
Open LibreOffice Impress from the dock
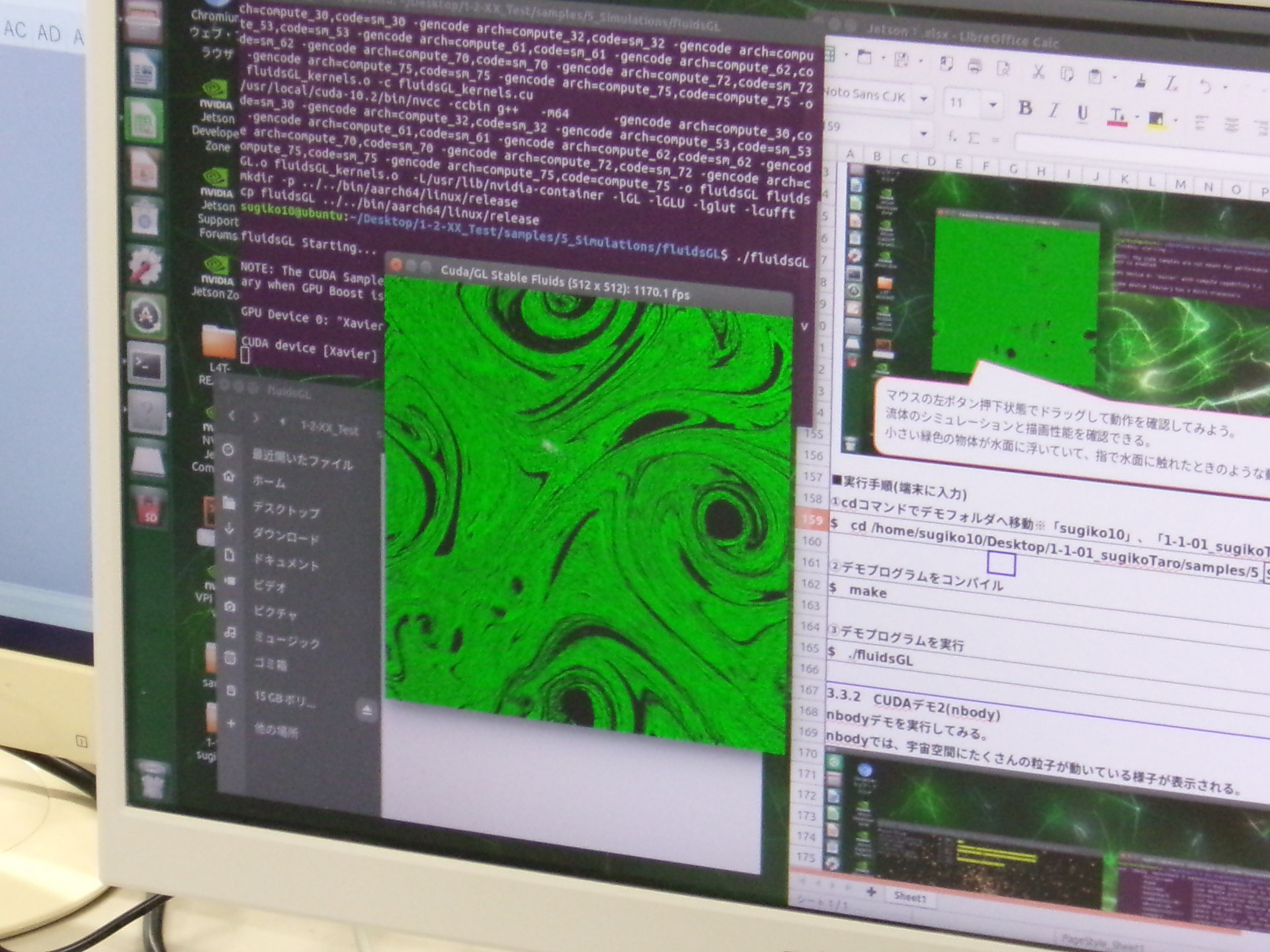144,170
